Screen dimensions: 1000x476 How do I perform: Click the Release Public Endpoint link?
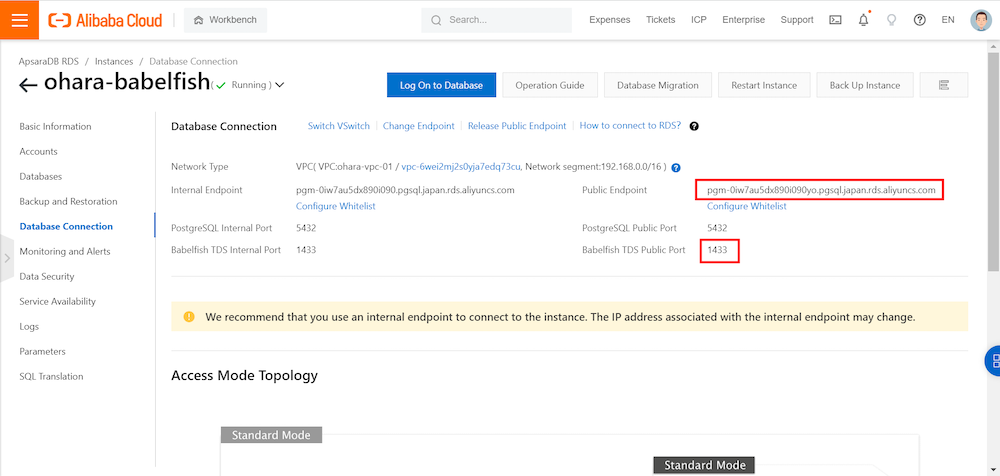coord(516,126)
